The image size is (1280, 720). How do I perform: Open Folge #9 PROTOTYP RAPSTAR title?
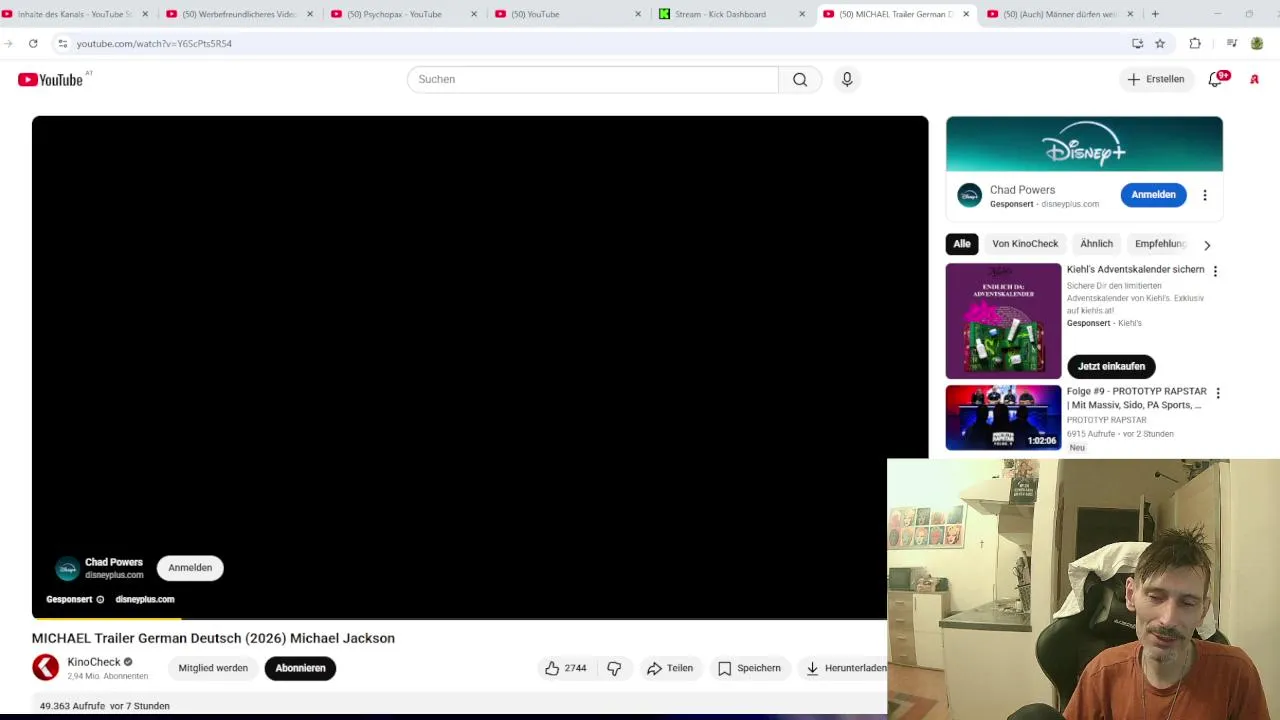tap(1136, 398)
